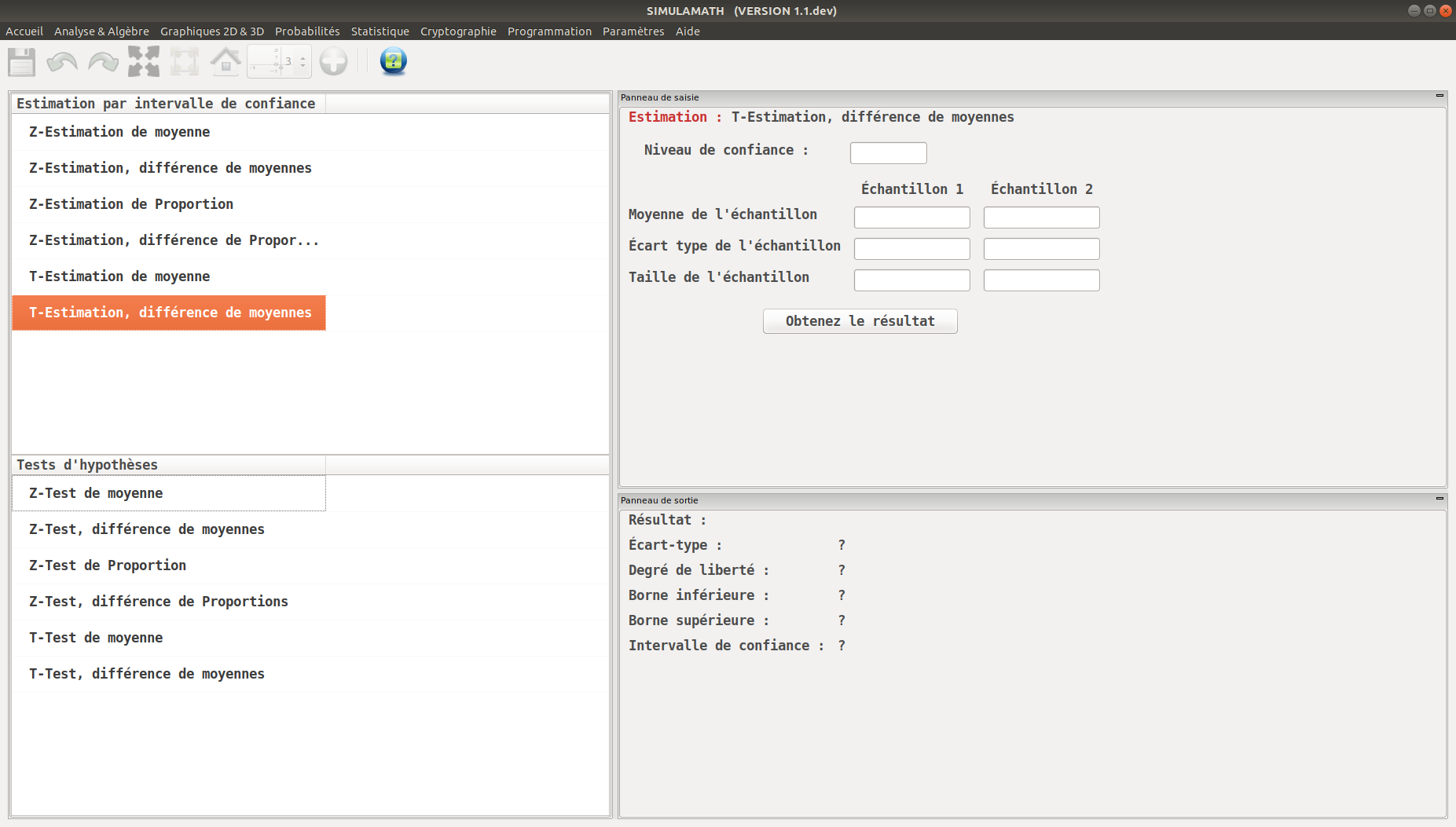Collapse the Panneau de saisie panel
This screenshot has height=827, width=1456.
click(x=1439, y=96)
